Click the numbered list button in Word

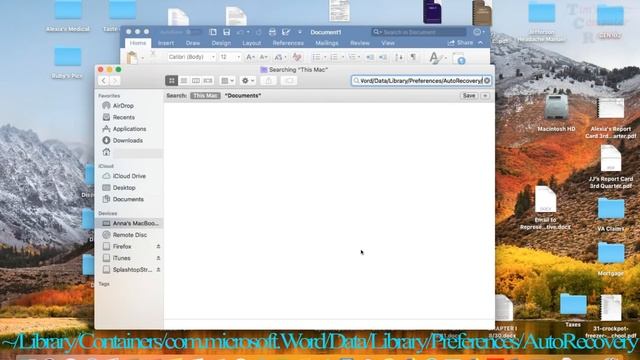pyautogui.click(x=335, y=57)
